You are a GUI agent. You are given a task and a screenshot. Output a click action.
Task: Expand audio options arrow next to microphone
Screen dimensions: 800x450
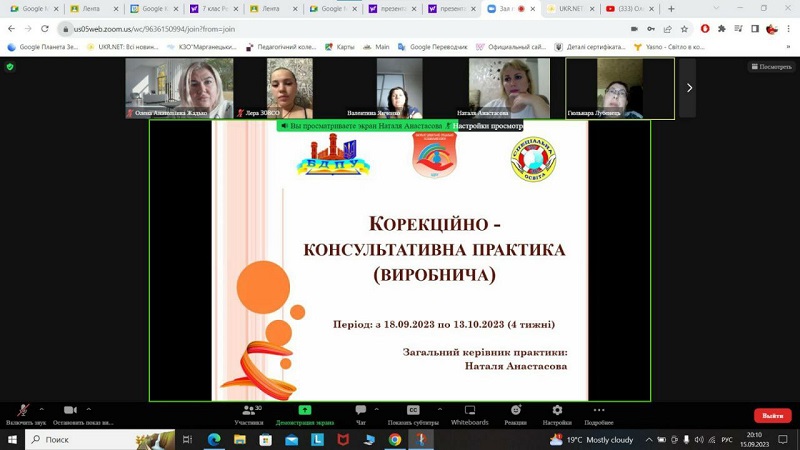tap(42, 409)
